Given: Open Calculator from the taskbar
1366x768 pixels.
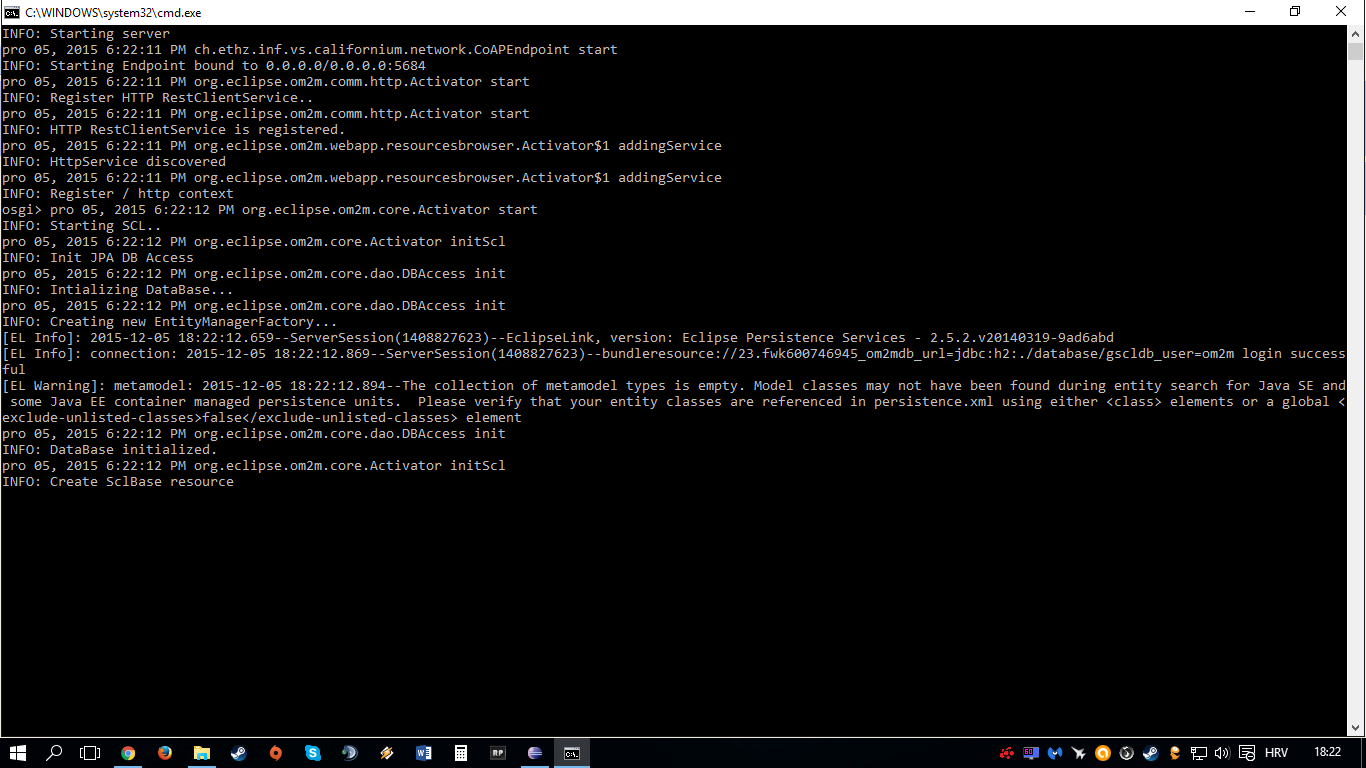Looking at the screenshot, I should (460, 753).
